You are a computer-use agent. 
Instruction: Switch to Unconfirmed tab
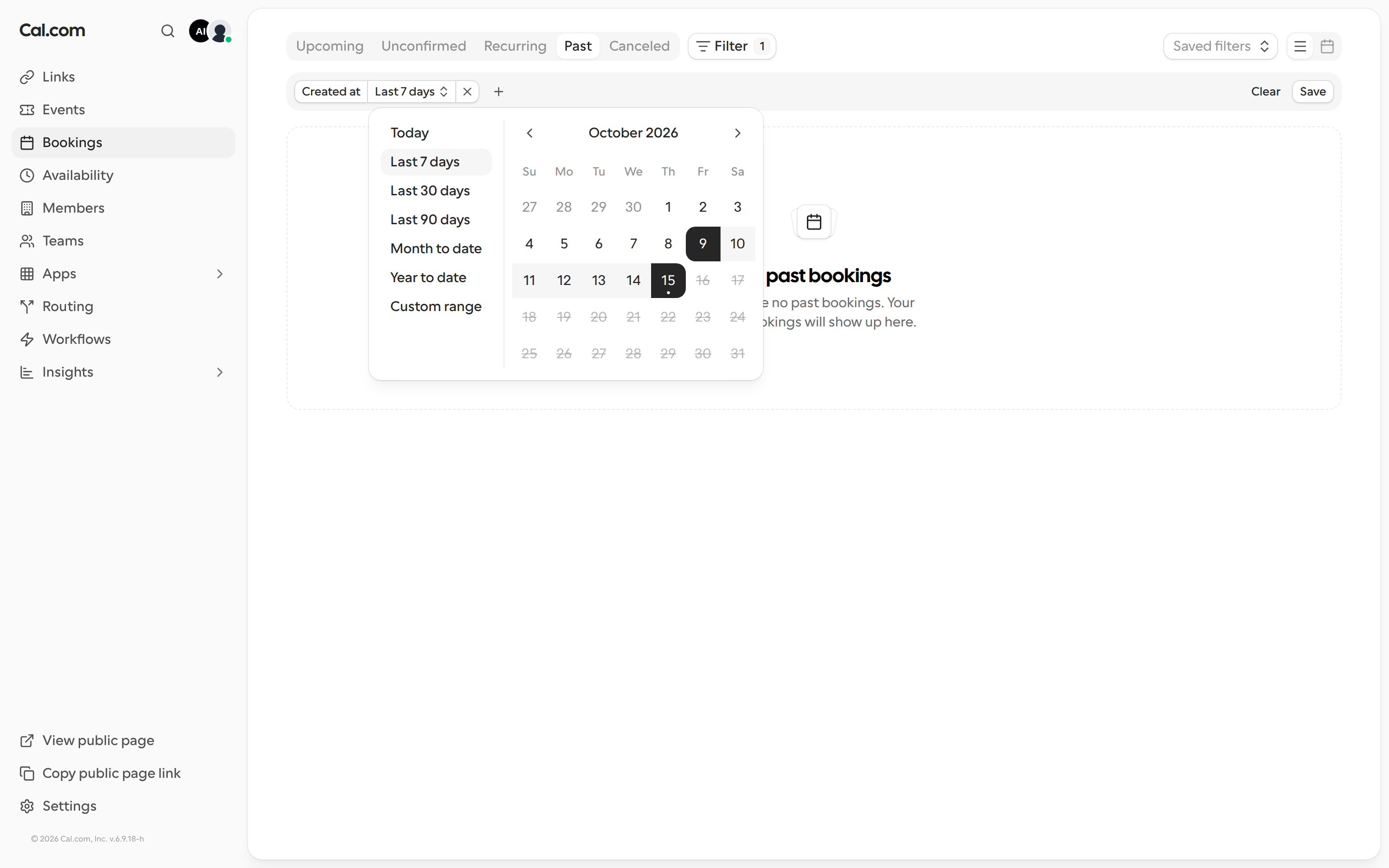[x=423, y=46]
